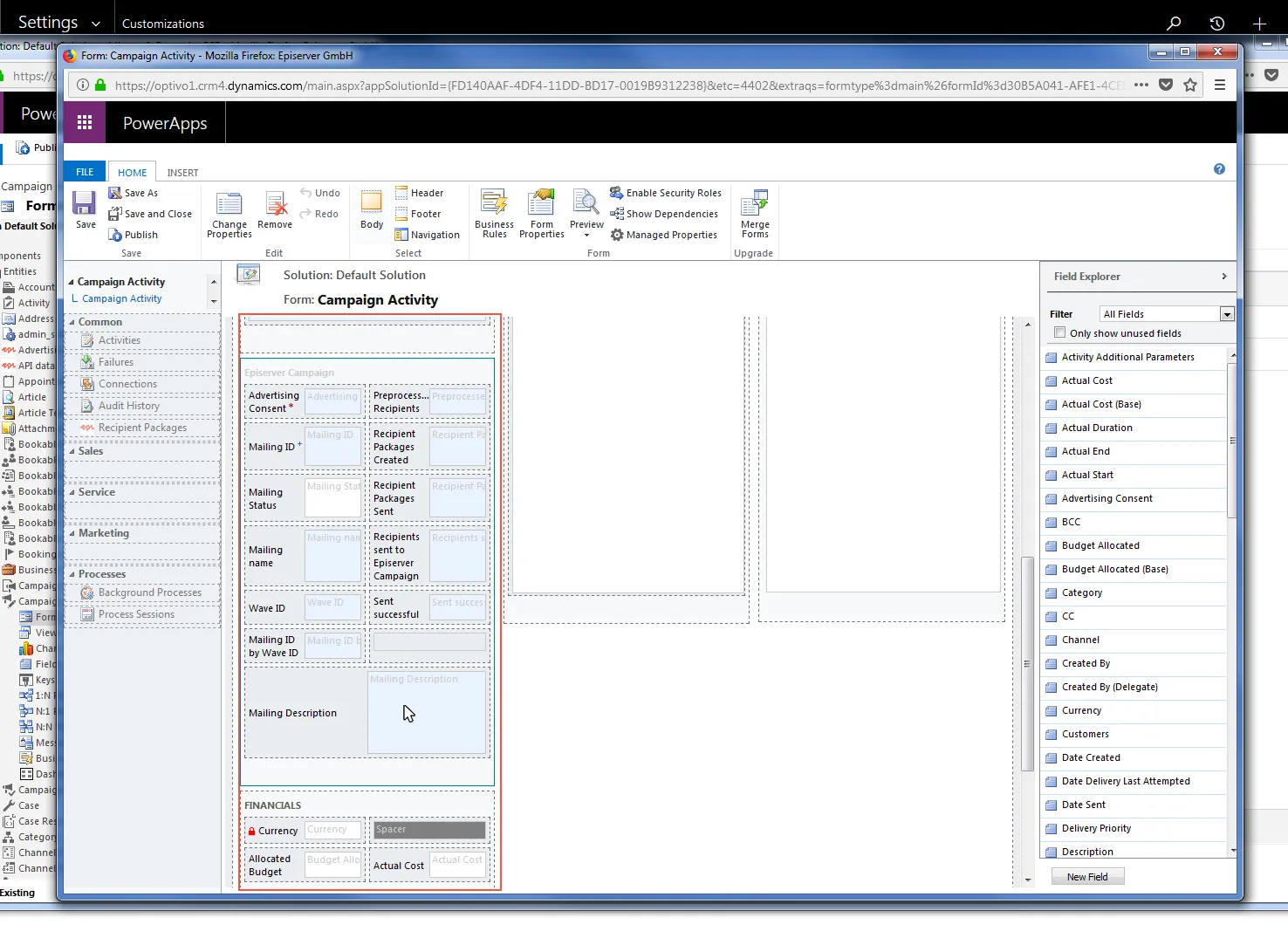Click Save As in ribbon
This screenshot has width=1288, height=945.
[134, 193]
